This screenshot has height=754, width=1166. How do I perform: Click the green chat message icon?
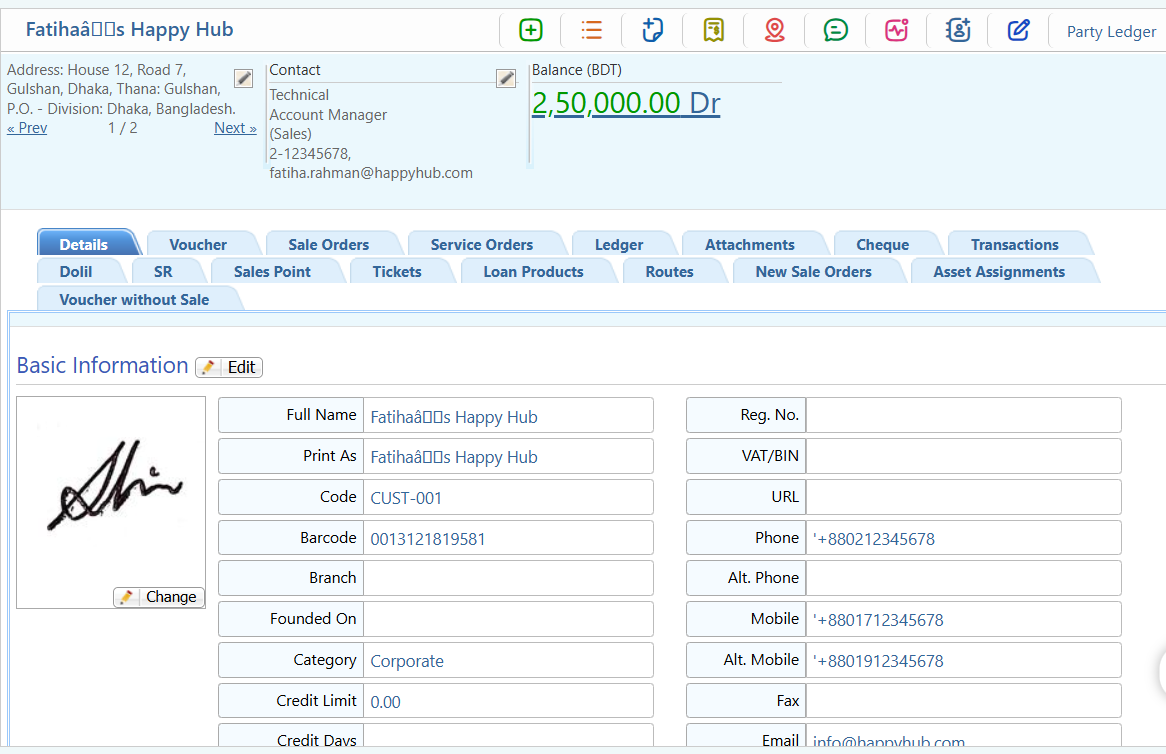click(x=835, y=30)
